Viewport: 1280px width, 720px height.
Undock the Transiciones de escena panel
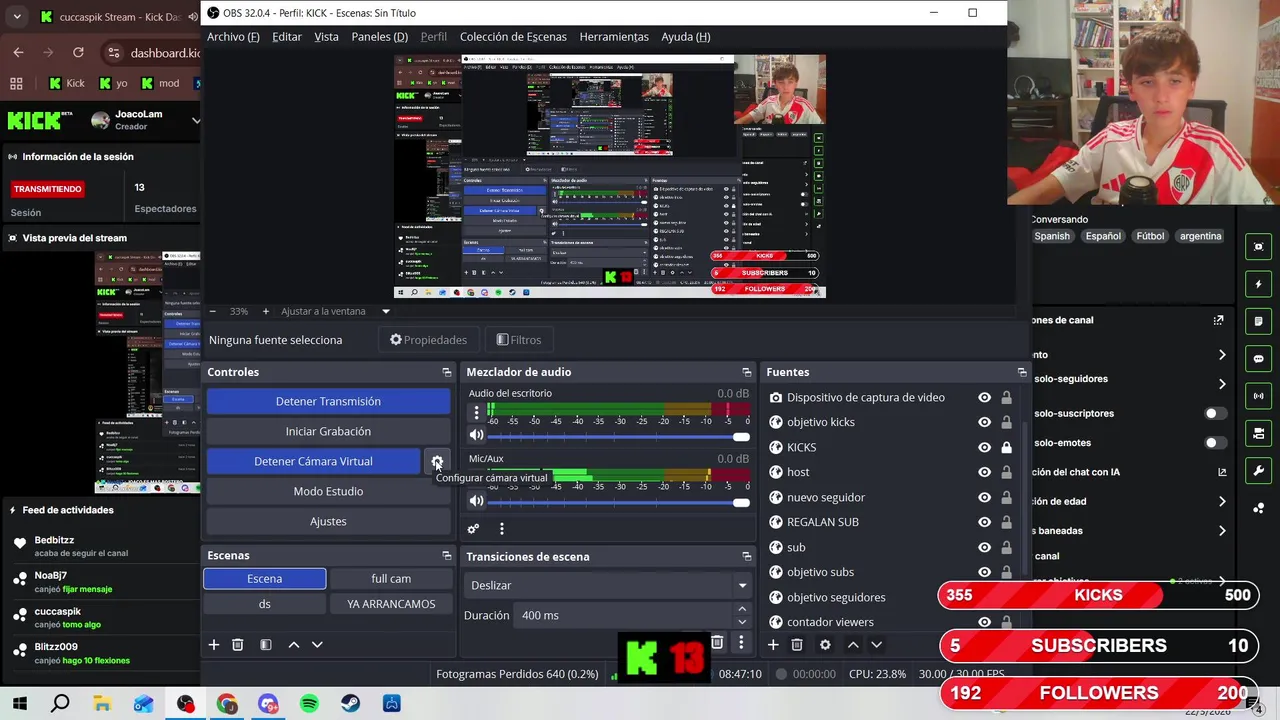pos(747,556)
